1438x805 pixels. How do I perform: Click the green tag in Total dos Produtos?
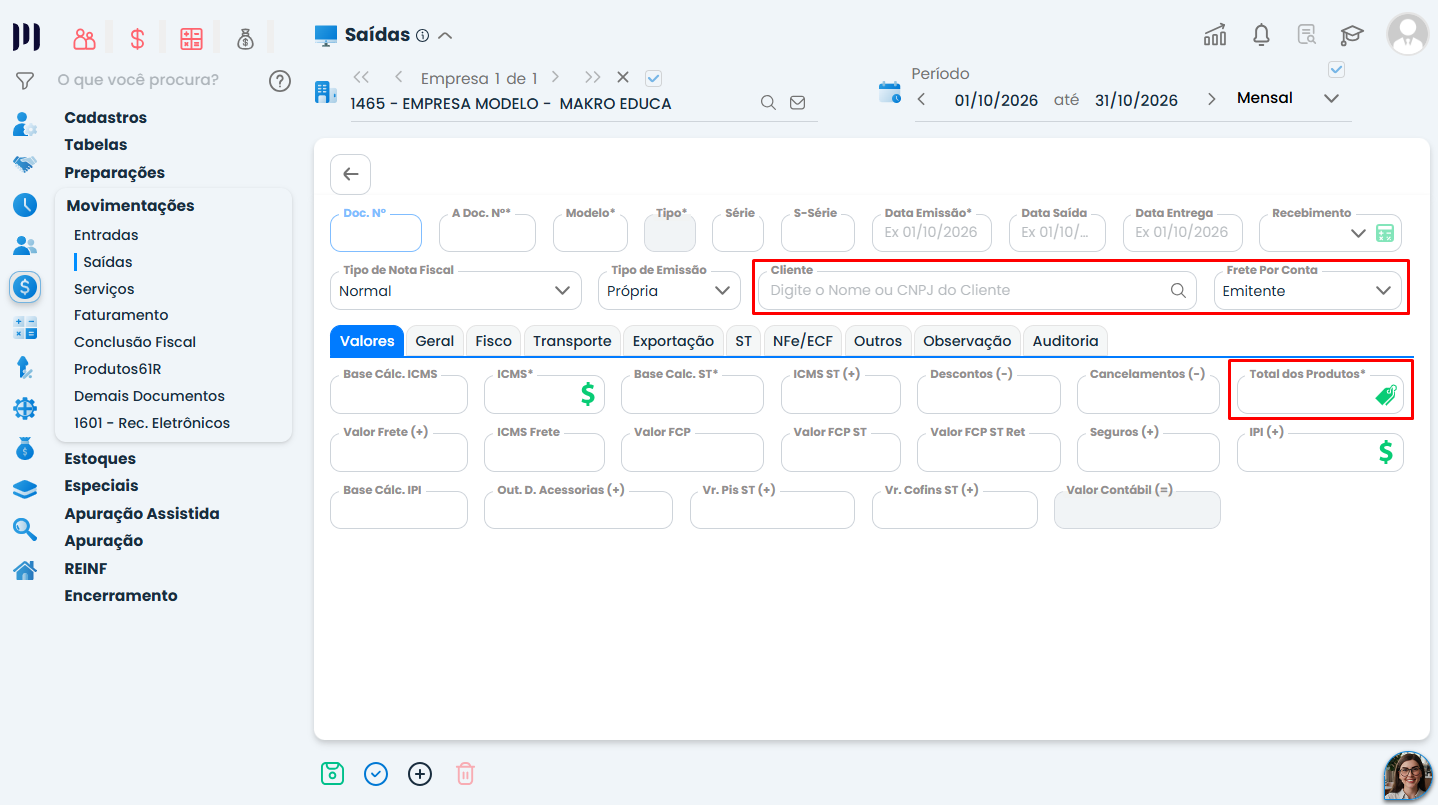tap(1386, 396)
